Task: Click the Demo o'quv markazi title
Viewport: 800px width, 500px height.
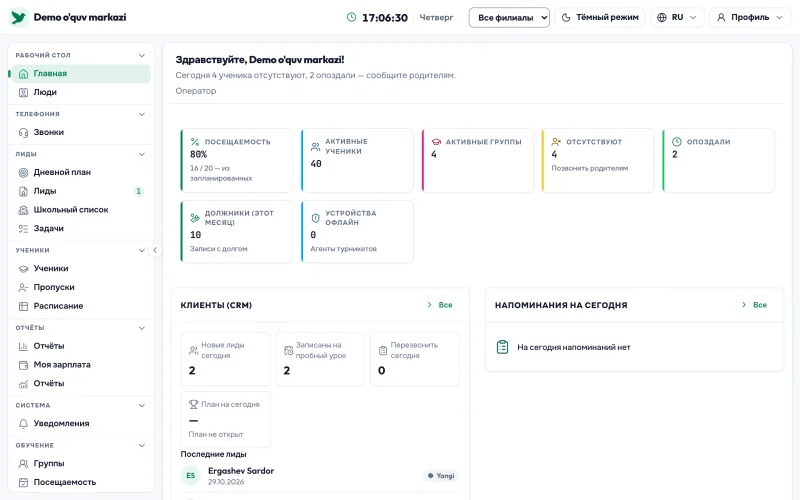Action: coord(80,17)
